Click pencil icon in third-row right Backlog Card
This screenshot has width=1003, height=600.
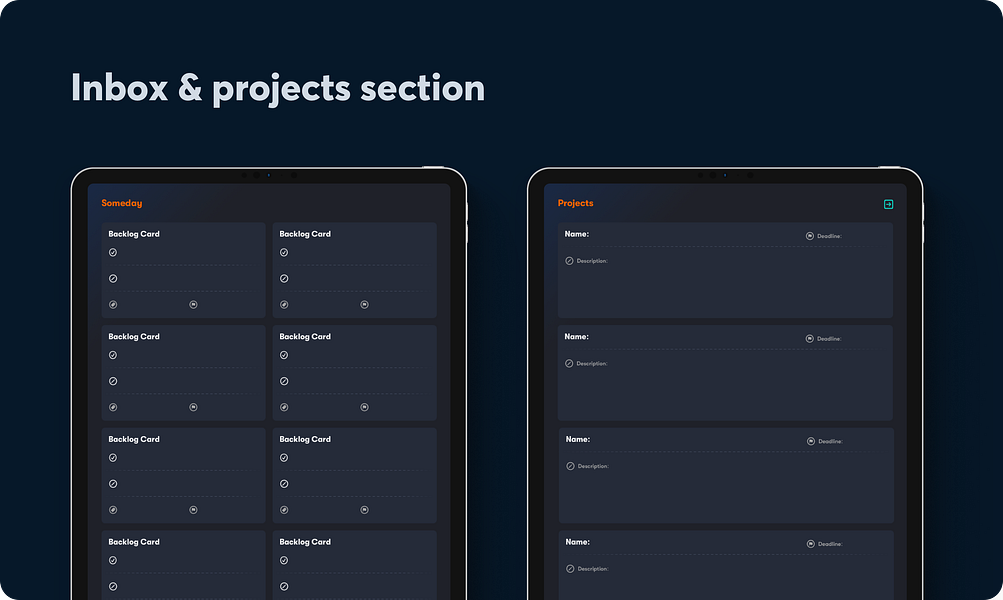pyautogui.click(x=284, y=484)
